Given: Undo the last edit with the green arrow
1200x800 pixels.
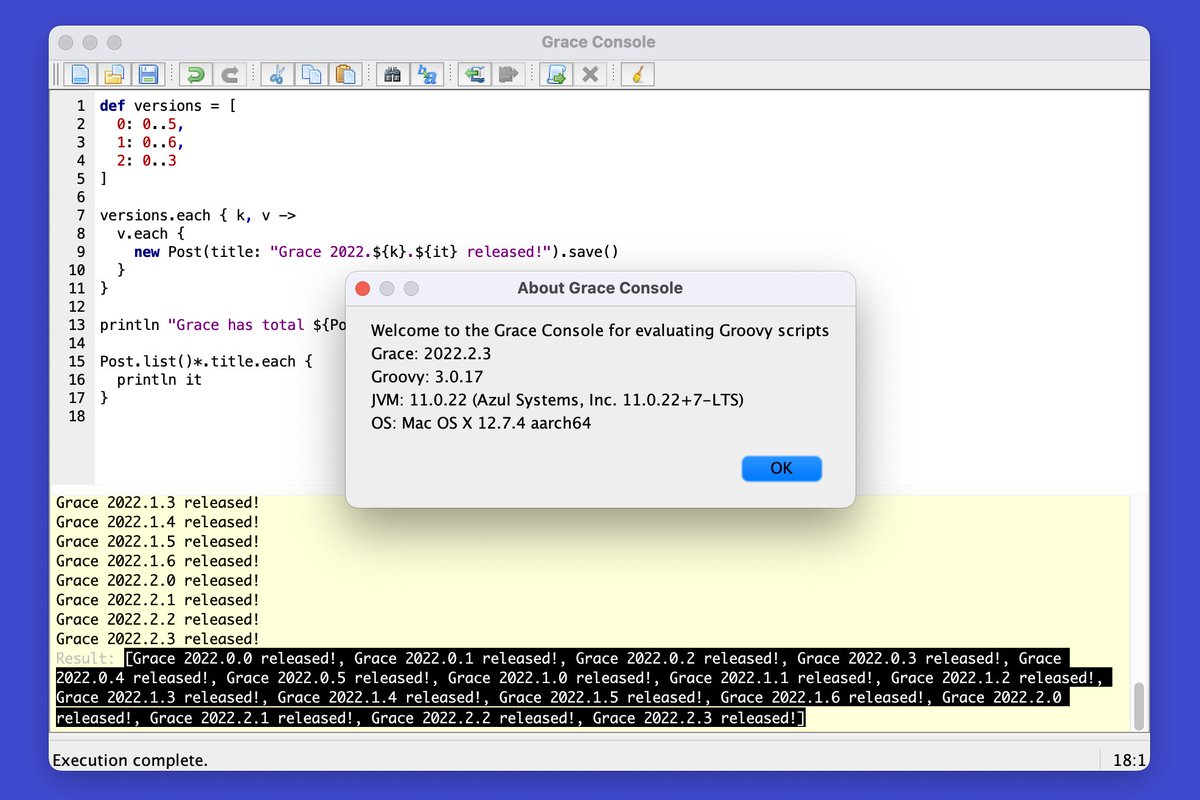Looking at the screenshot, I should tap(196, 73).
